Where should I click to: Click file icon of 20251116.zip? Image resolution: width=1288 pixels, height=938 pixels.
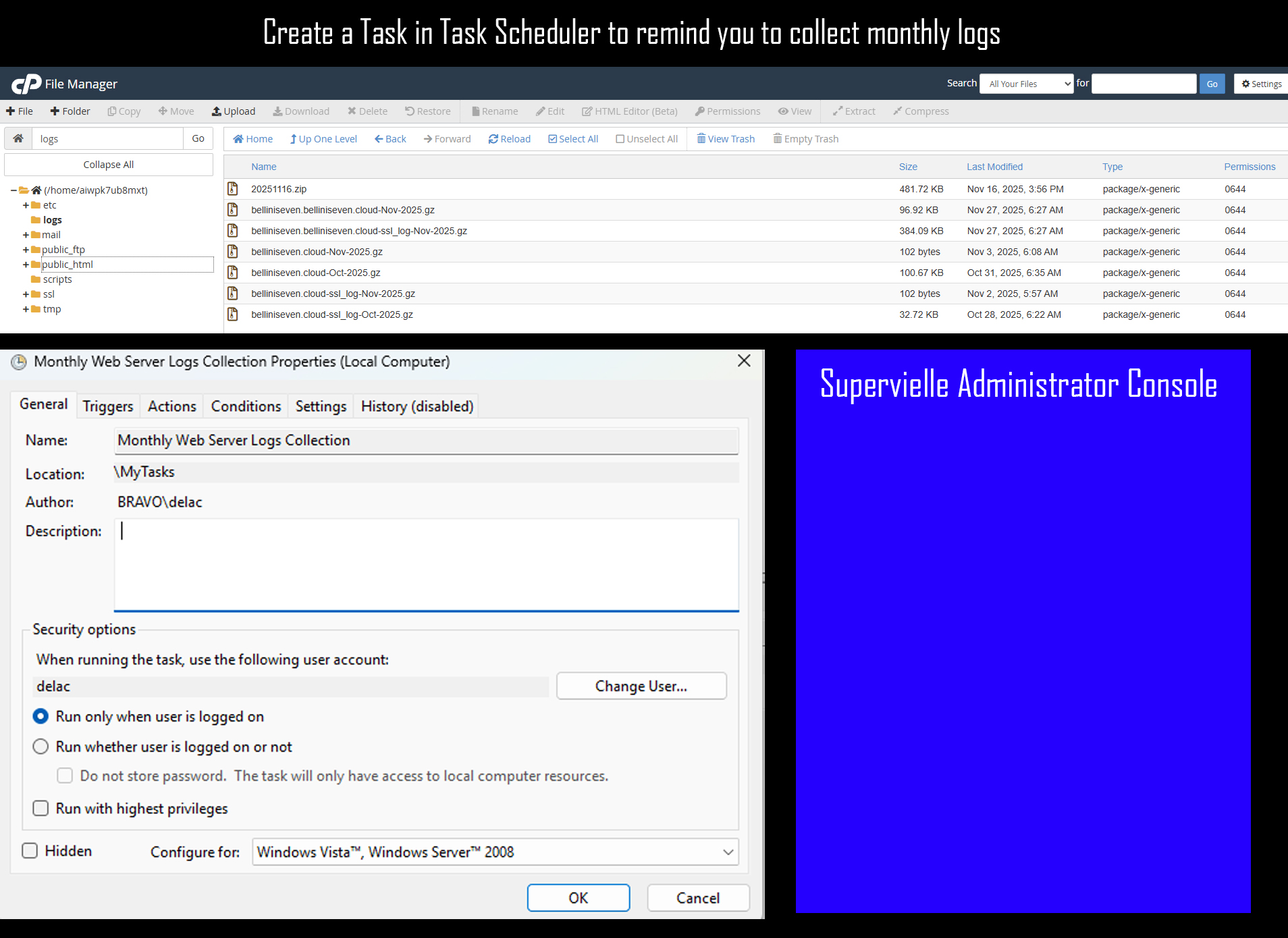click(233, 189)
